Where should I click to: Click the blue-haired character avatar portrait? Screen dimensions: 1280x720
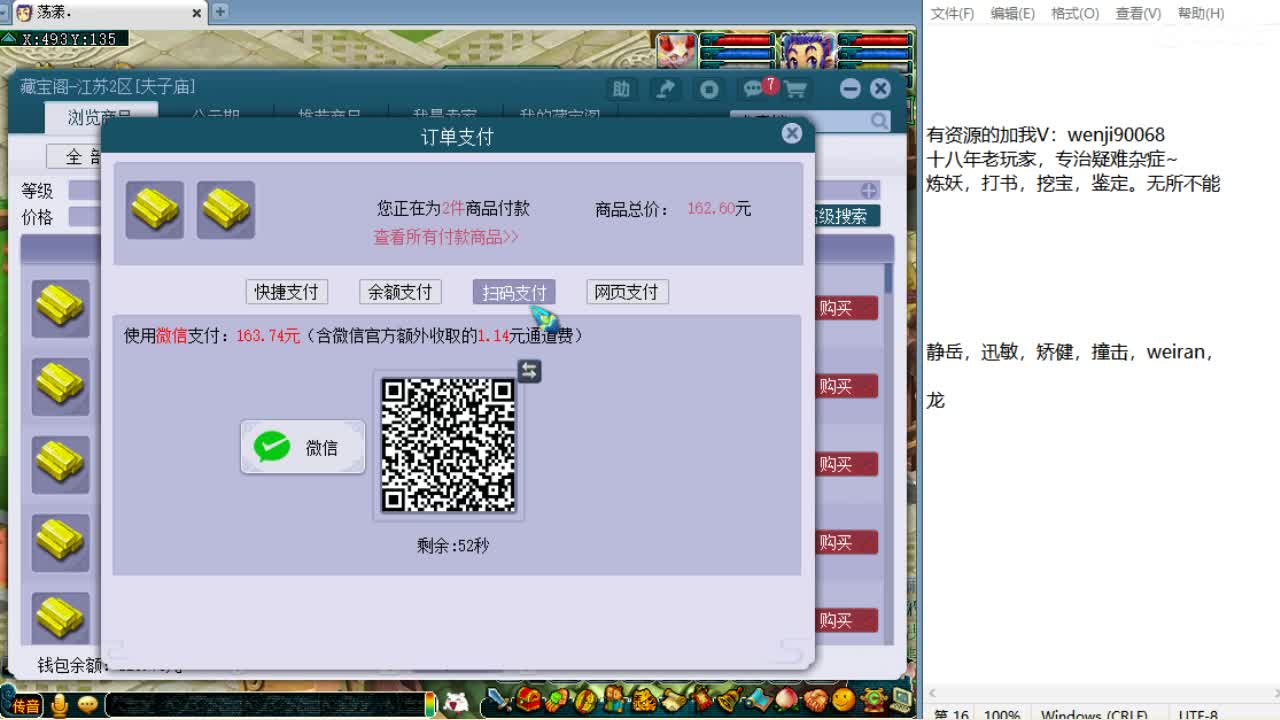(x=808, y=51)
